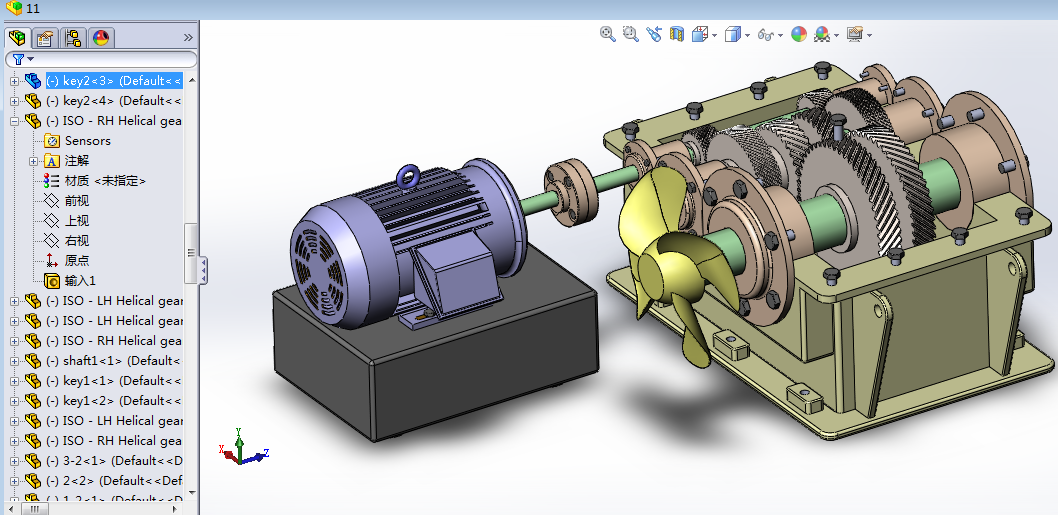1058x515 pixels.
Task: Click the Apply Scene icon
Action: tap(822, 34)
